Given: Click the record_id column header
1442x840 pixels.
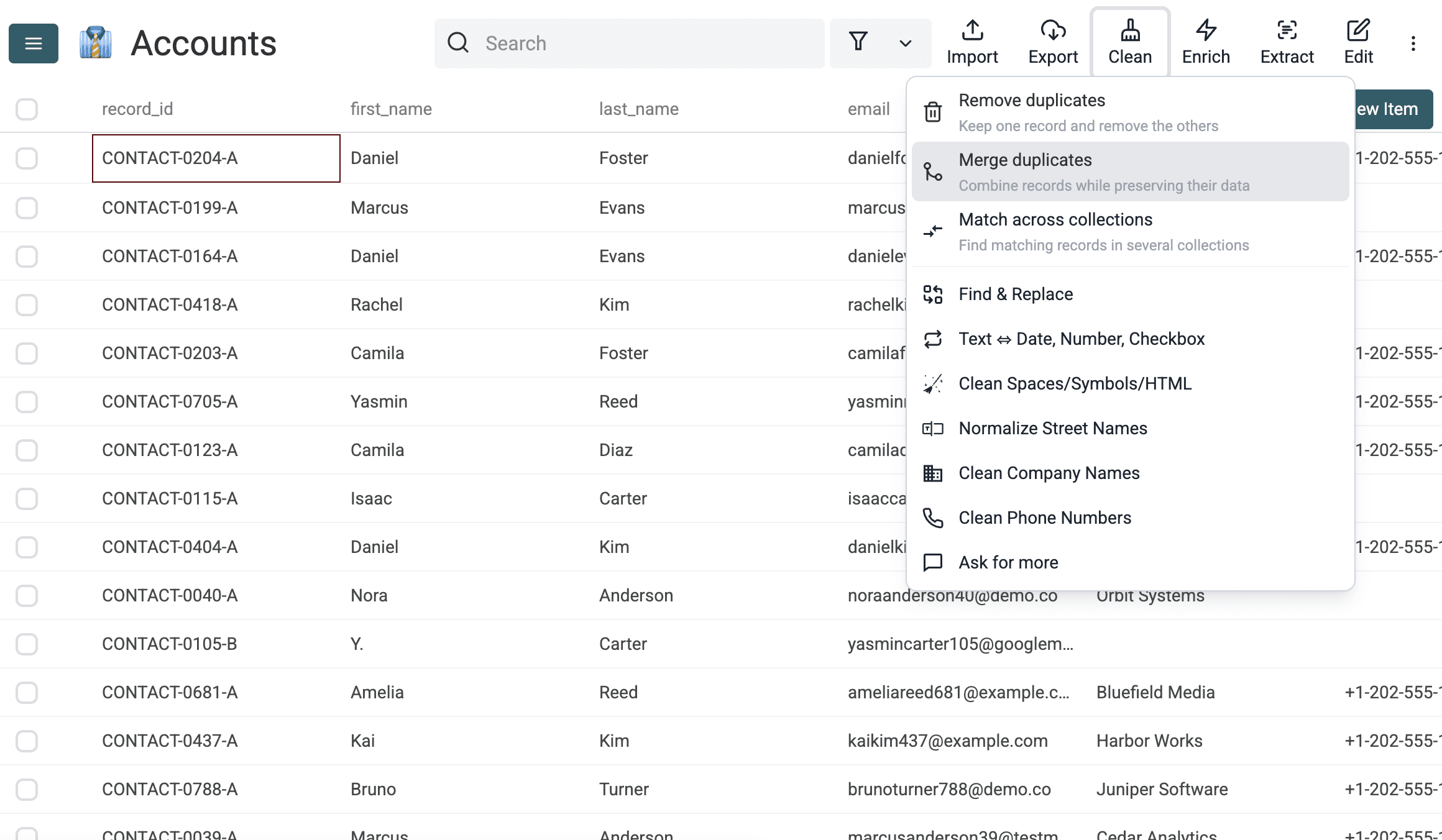Looking at the screenshot, I should click(x=137, y=109).
